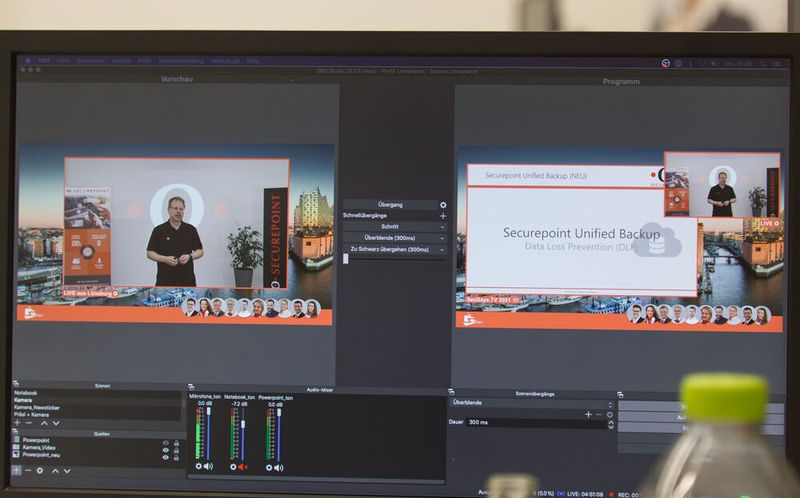Viewport: 800px width, 498px height.
Task: Open the dropdown arrow on the Schnitt quick transition
Action: 442,227
